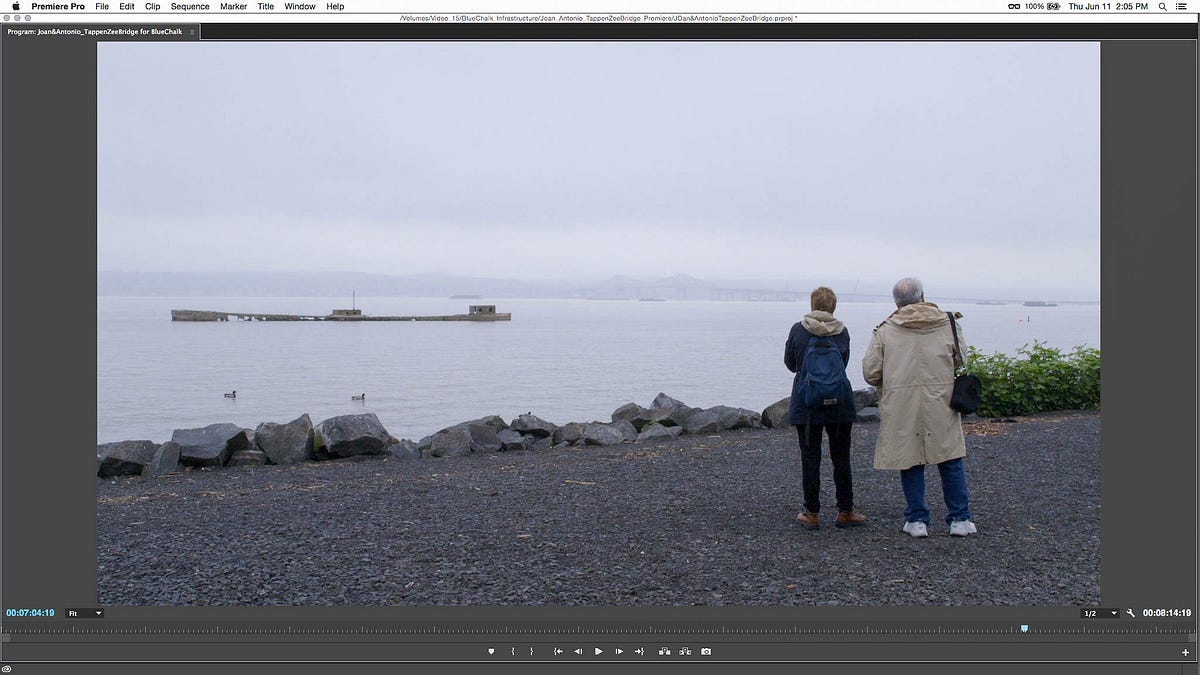Click the glasses icon in the menu bar
This screenshot has width=1200, height=675.
[1014, 6]
